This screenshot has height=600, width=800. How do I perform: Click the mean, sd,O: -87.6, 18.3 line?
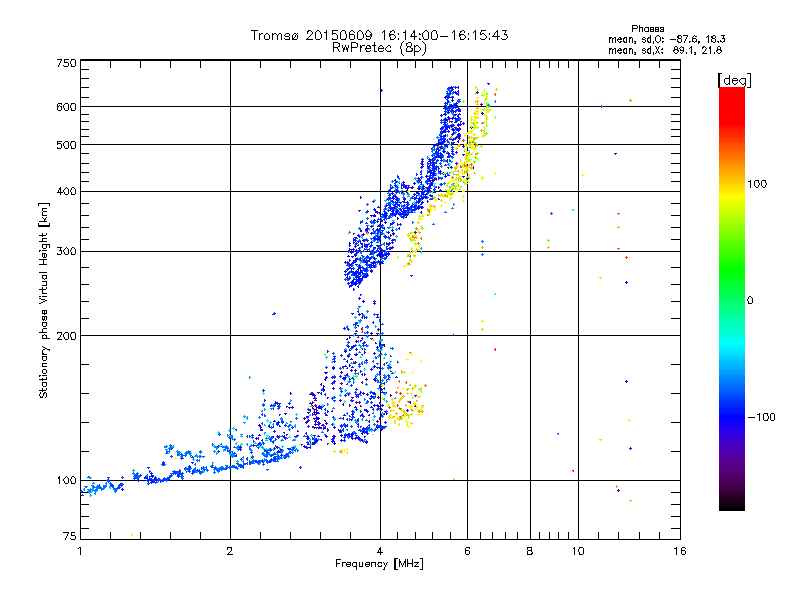point(666,39)
